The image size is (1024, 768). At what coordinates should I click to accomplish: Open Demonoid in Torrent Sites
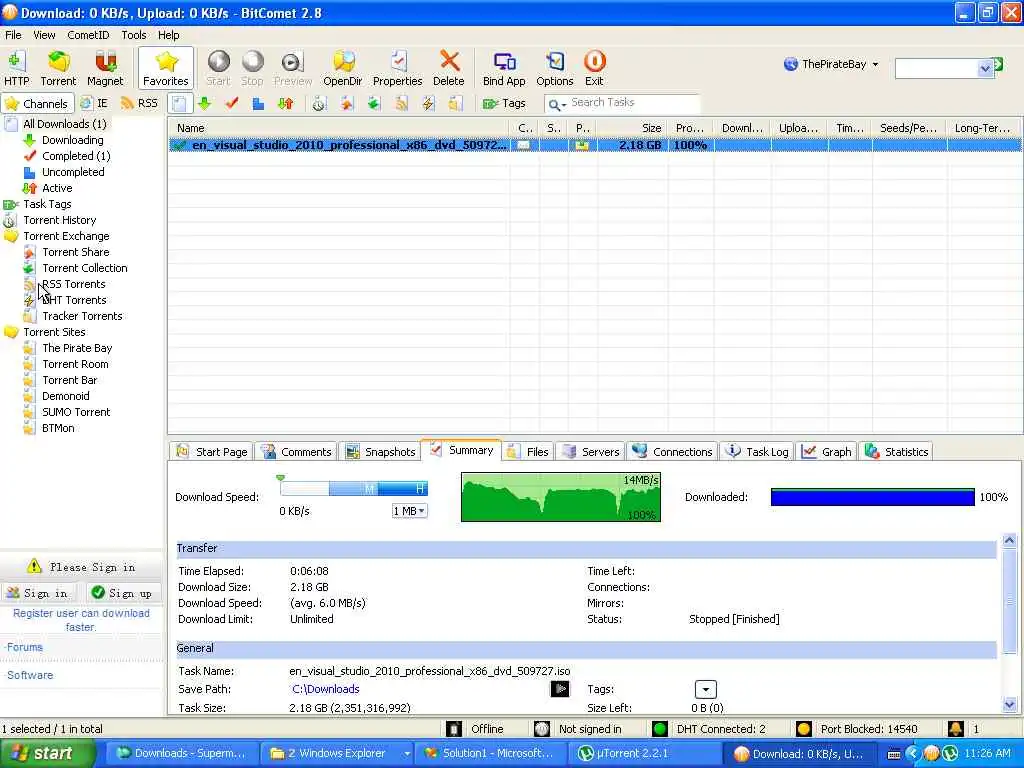pos(65,396)
